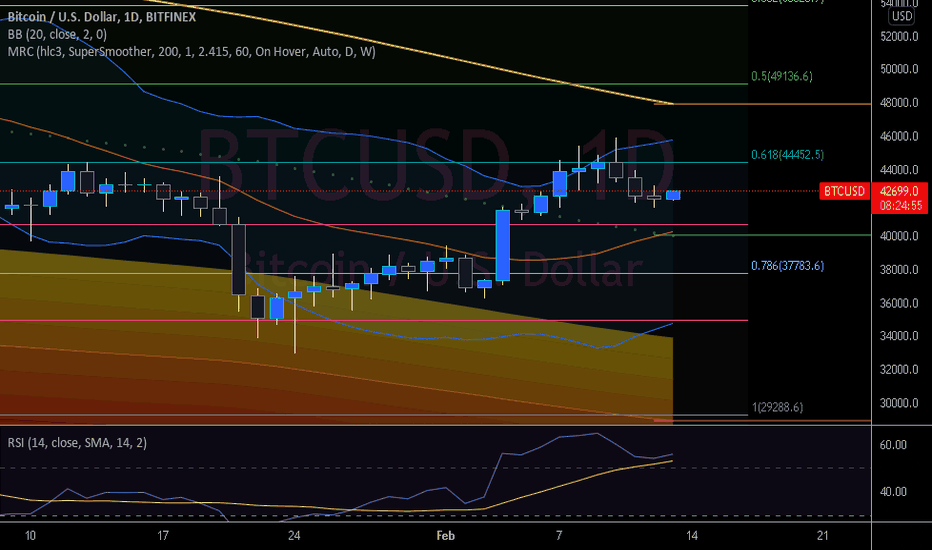Select the 0.618(44452.5) Fibonacci level label
Screen dimensions: 932x550
click(x=788, y=155)
